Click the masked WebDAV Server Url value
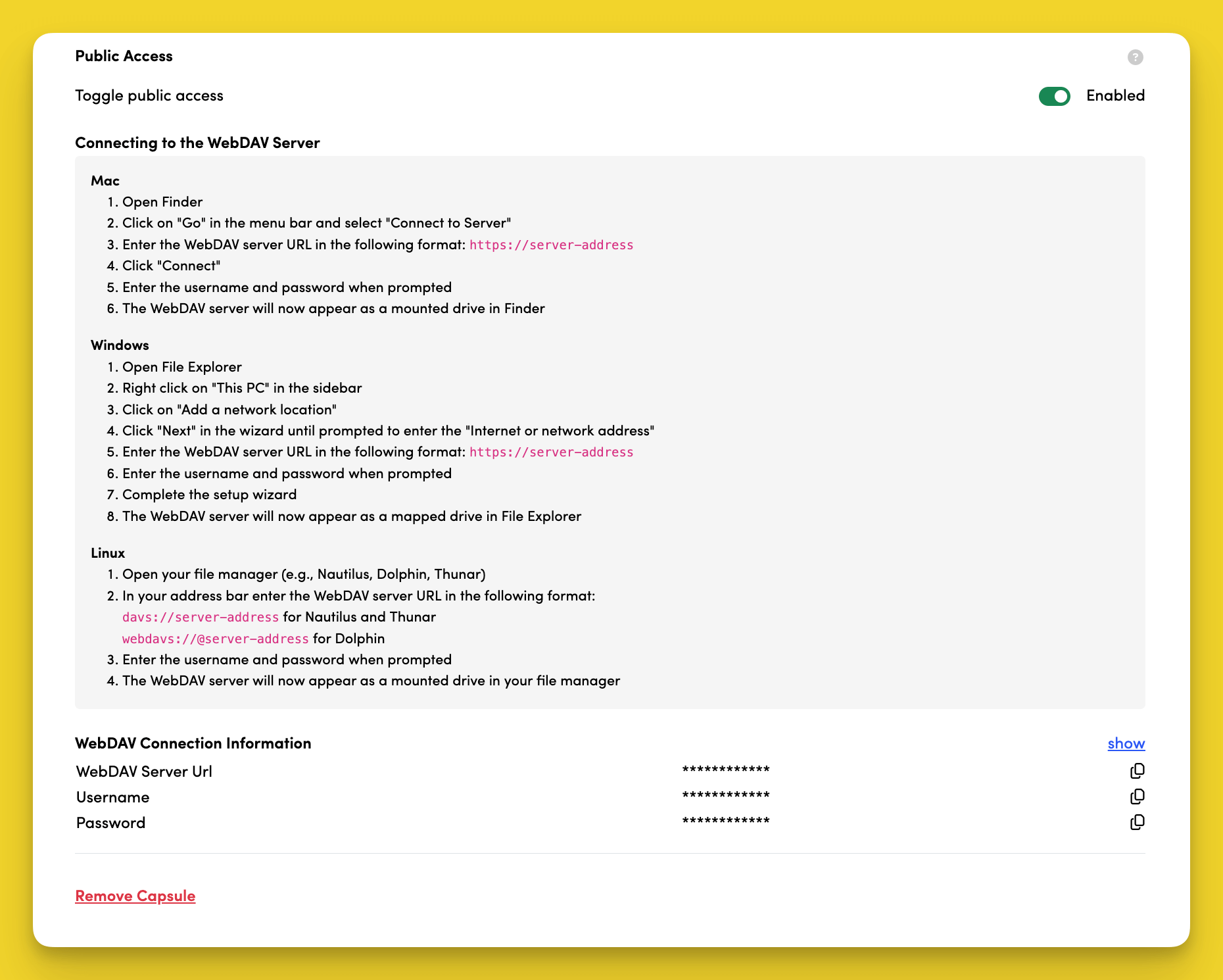1223x980 pixels. tap(725, 770)
